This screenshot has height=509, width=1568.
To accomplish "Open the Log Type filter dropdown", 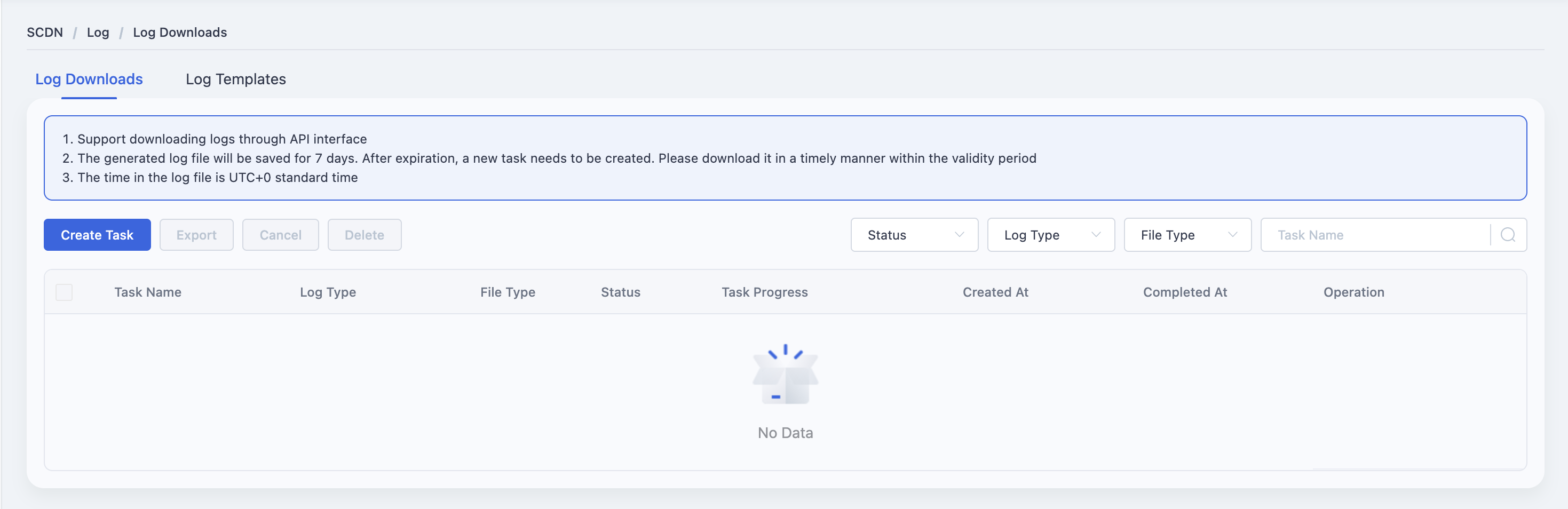I will (1051, 234).
